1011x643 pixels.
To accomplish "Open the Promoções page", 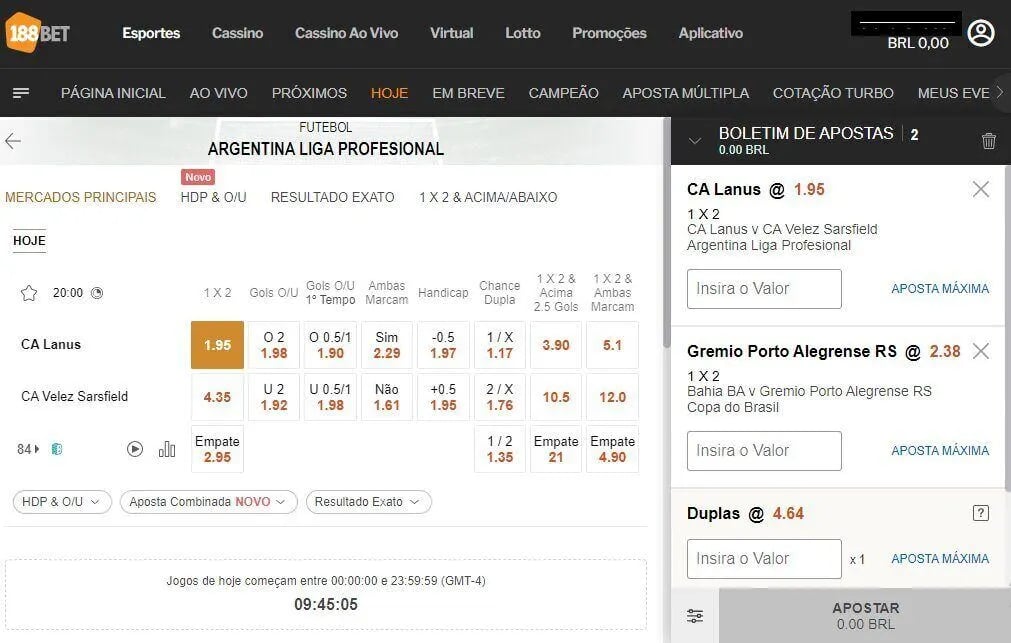I will [x=609, y=33].
